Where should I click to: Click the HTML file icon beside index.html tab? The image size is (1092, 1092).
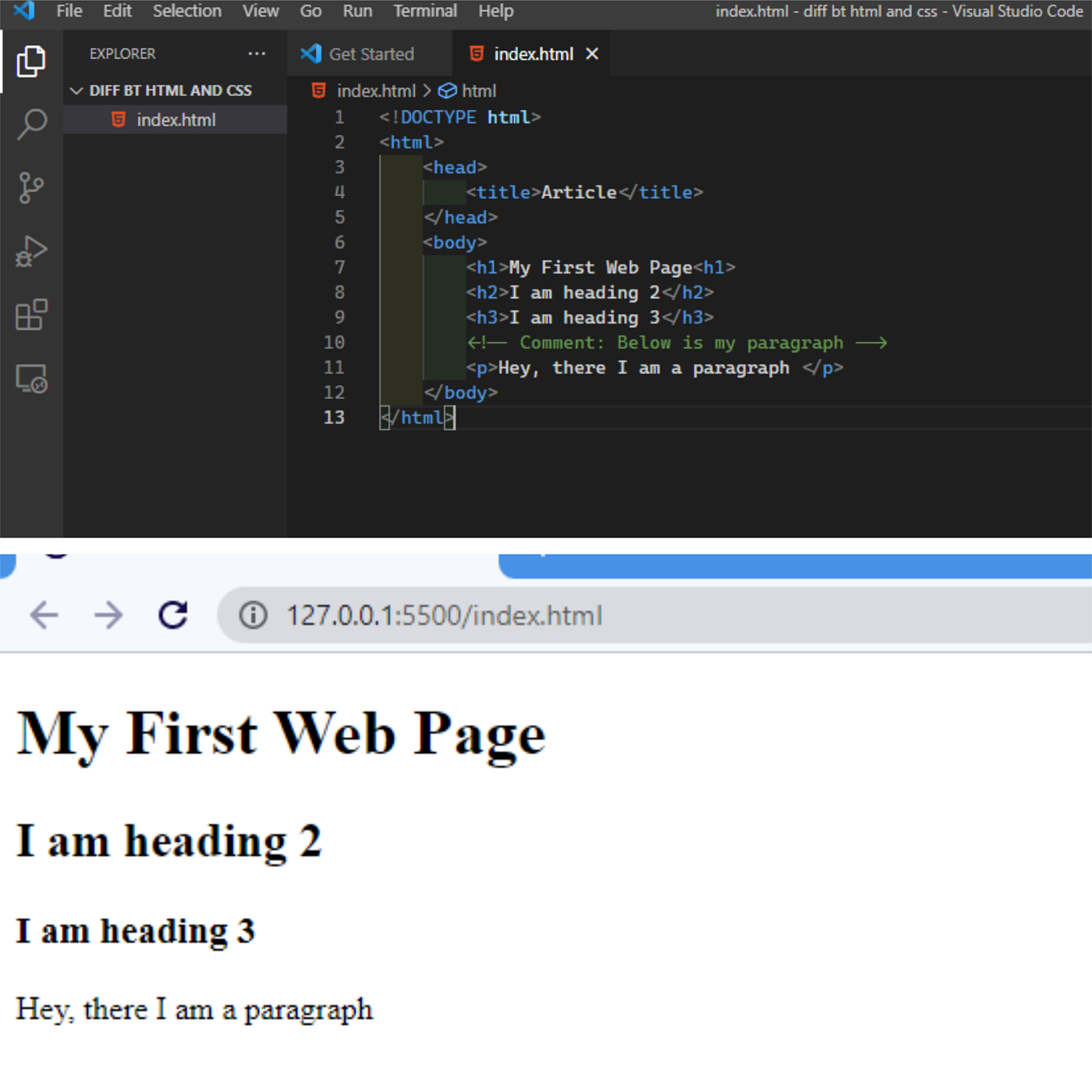476,54
